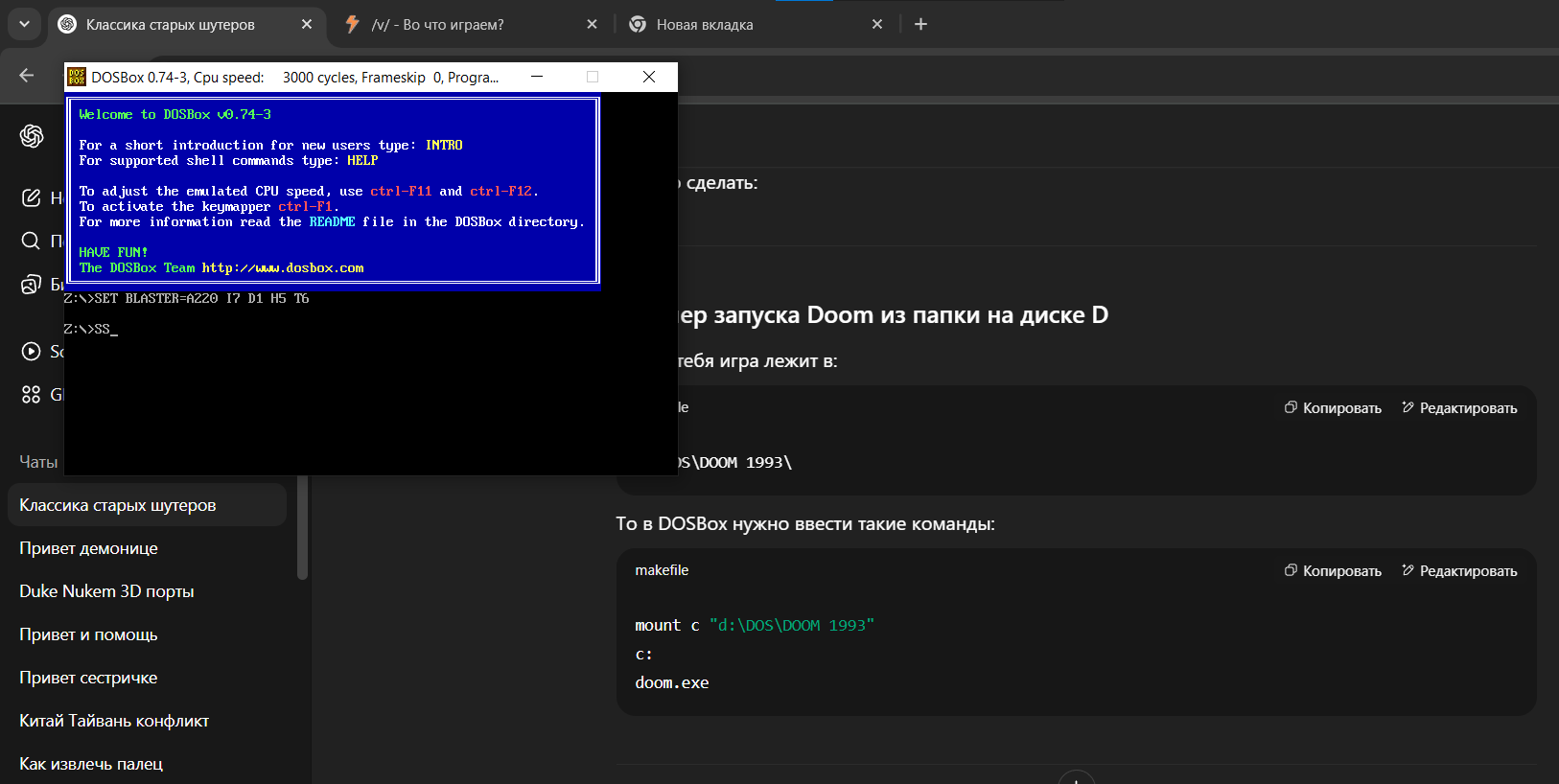The width and height of the screenshot is (1559, 784).
Task: Open the library images icon
Action: [x=32, y=285]
